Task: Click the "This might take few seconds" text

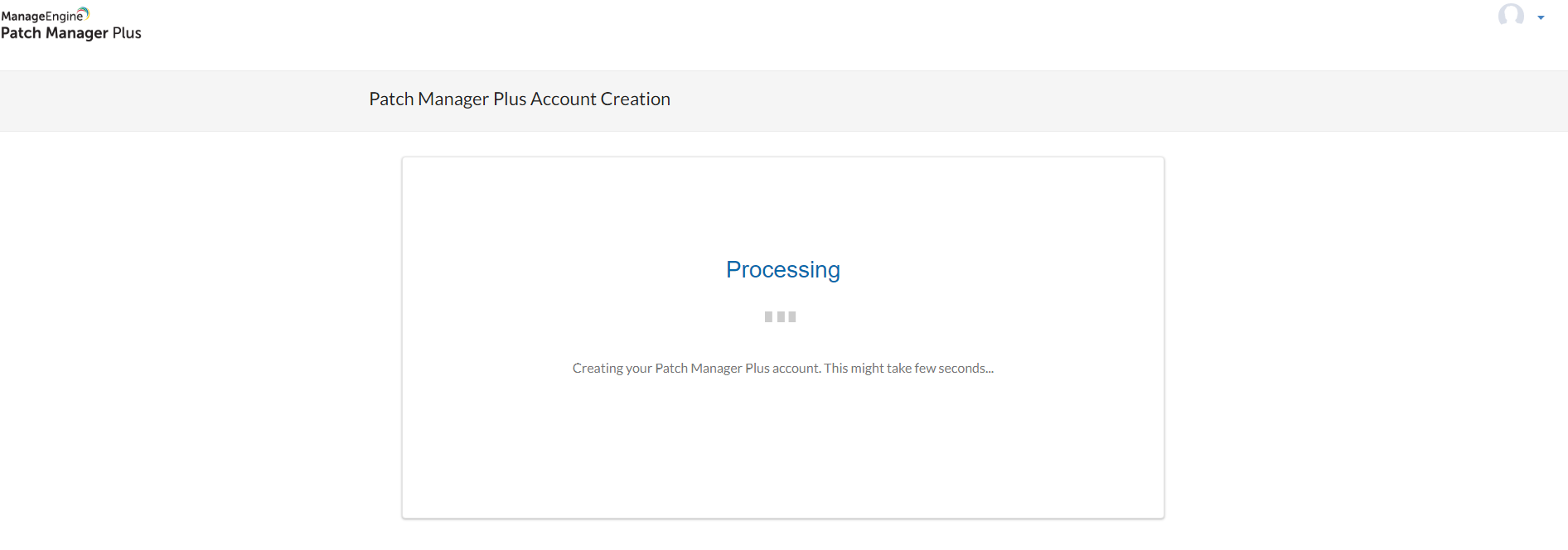Action: click(908, 369)
